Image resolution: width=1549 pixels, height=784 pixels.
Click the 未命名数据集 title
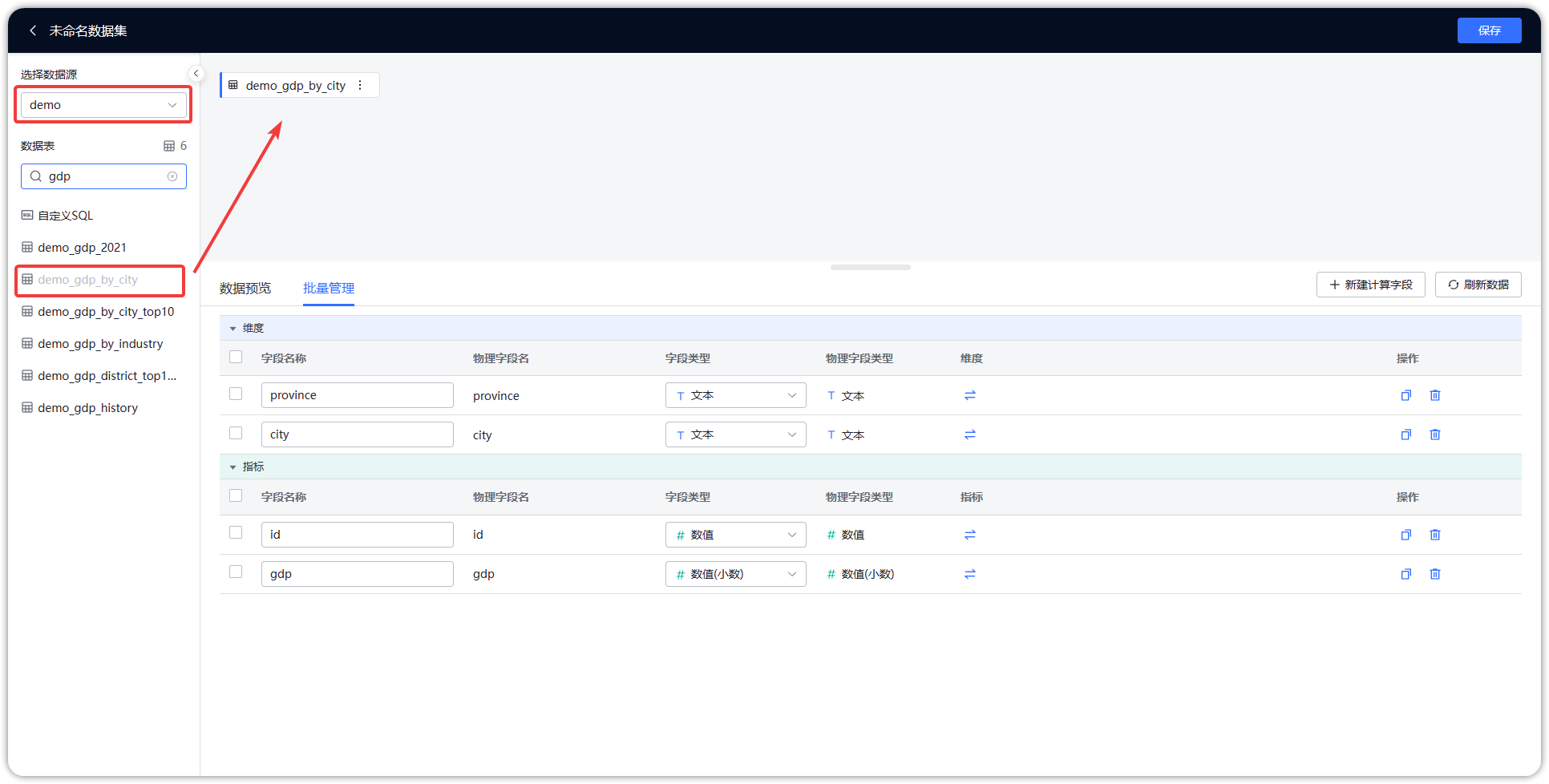pyautogui.click(x=88, y=30)
